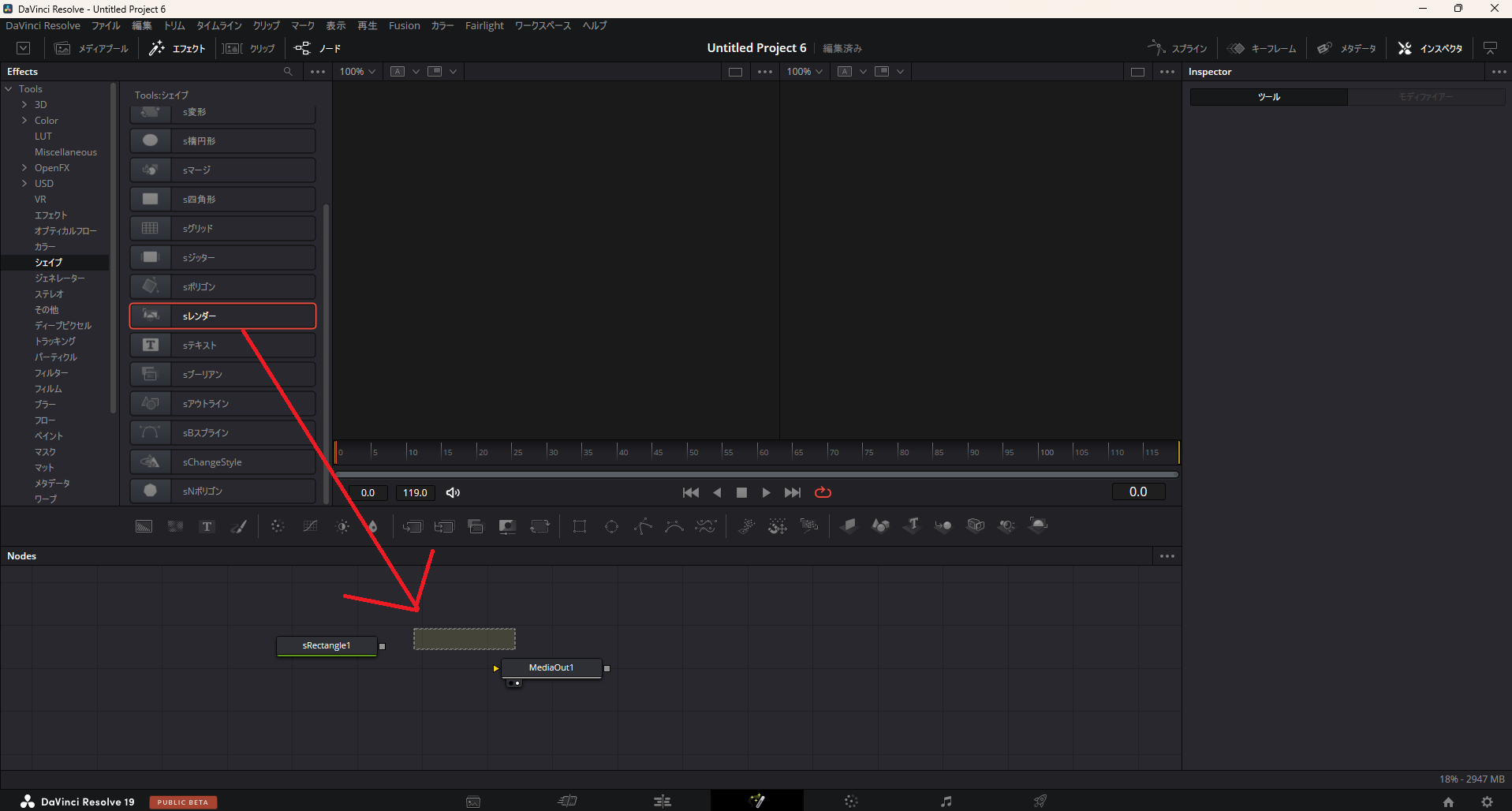The image size is (1512, 811).
Task: Toggle the Nodes panel
Action: click(318, 49)
